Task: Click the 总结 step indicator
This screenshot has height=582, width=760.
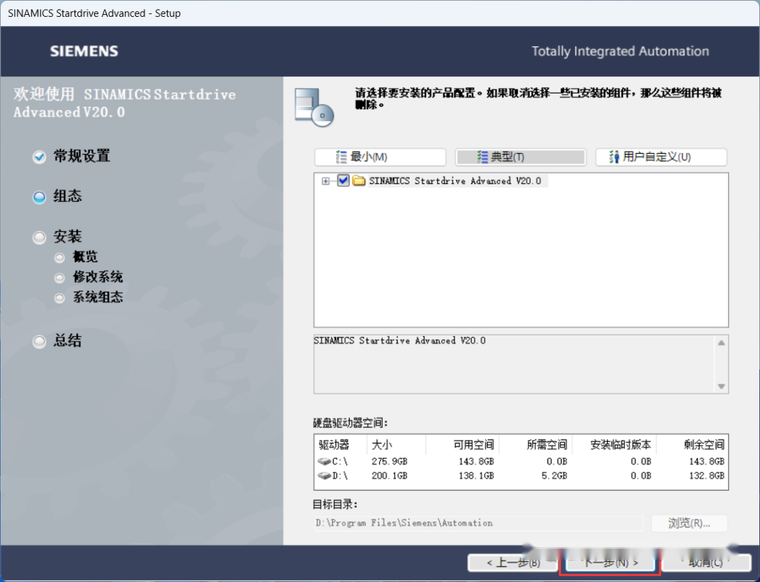Action: pyautogui.click(x=39, y=341)
